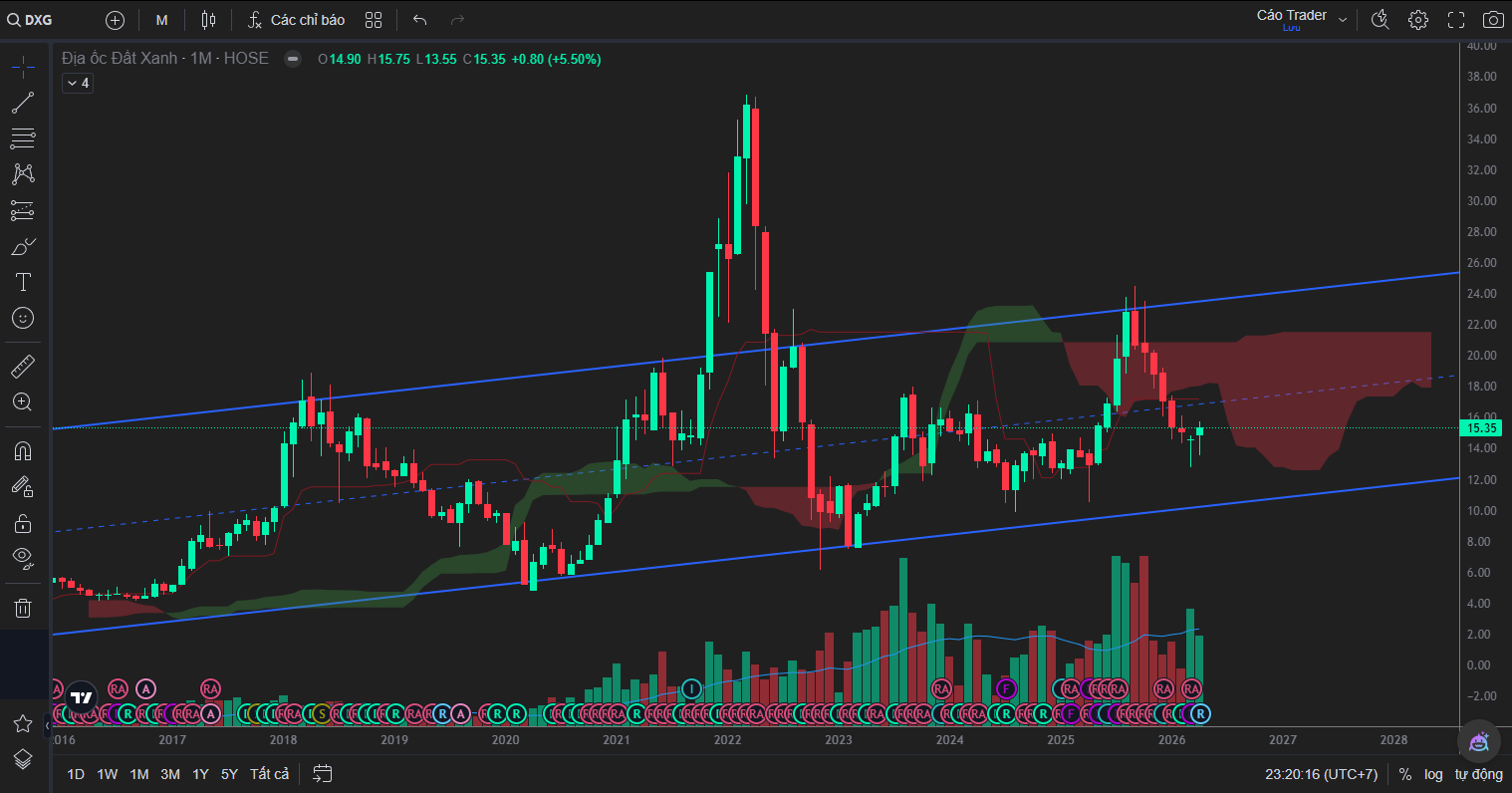Toggle magnet mode for drawings
The width and height of the screenshot is (1512, 793).
tap(23, 450)
